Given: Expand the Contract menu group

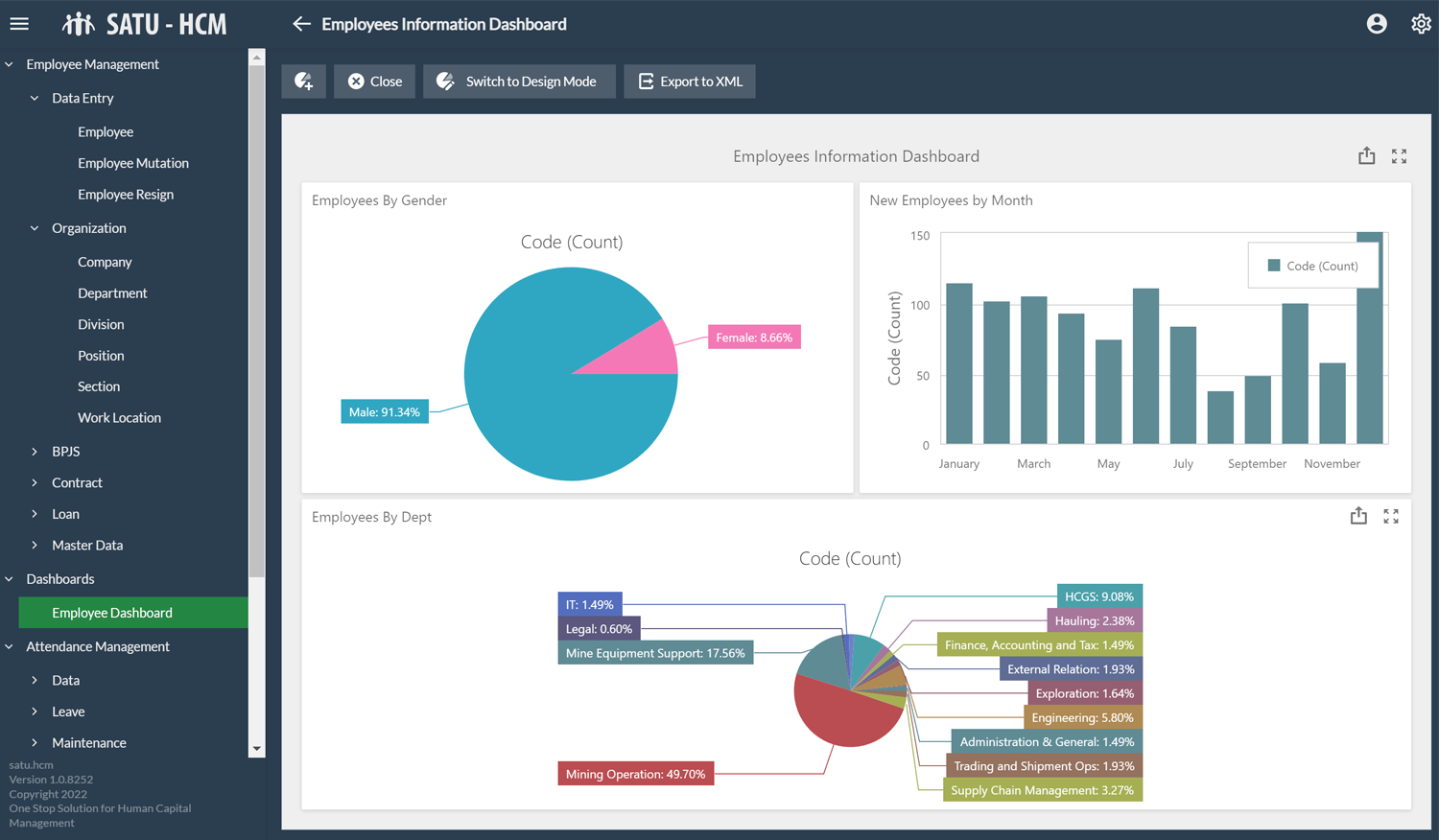Looking at the screenshot, I should pos(35,483).
